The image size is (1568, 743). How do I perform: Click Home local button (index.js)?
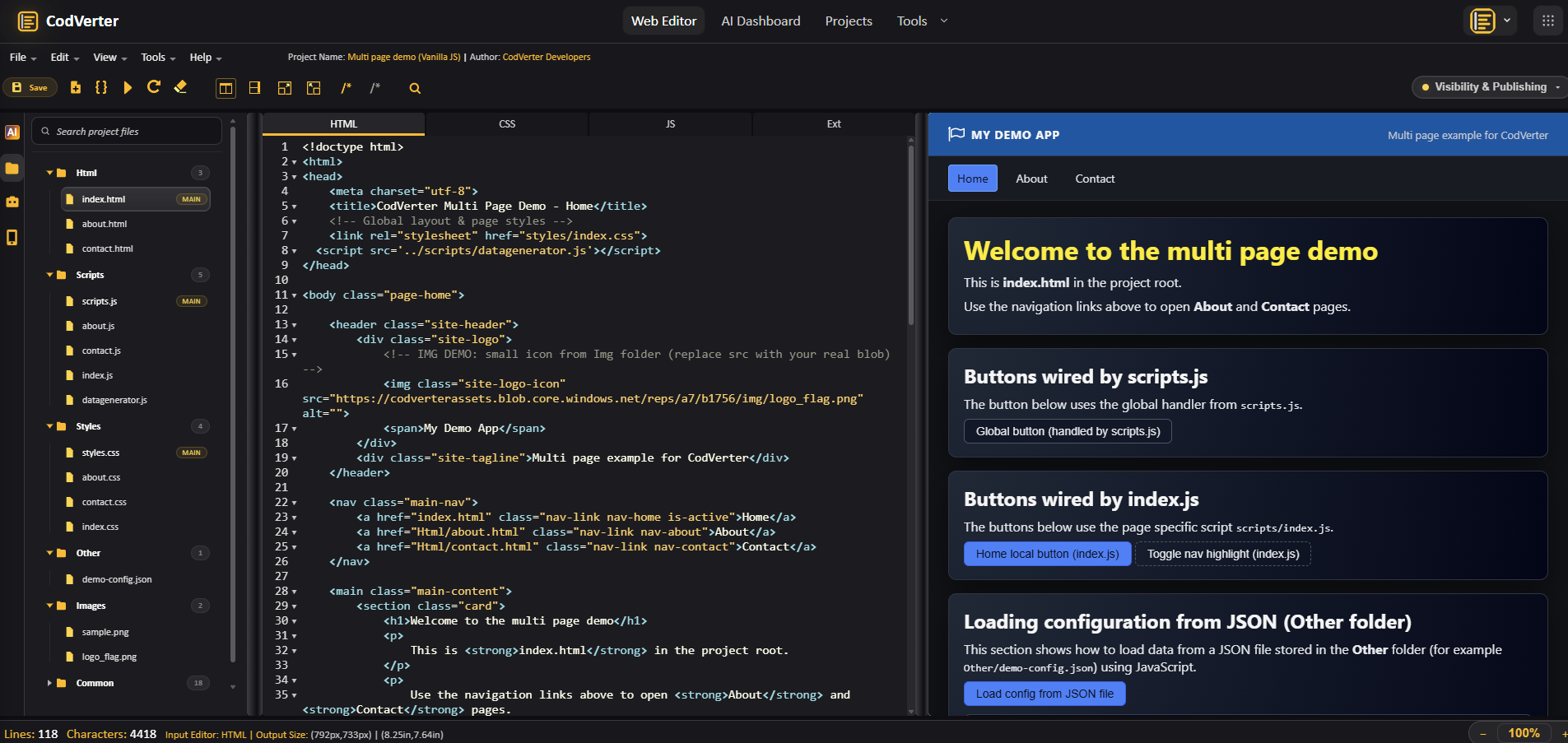[1047, 554]
